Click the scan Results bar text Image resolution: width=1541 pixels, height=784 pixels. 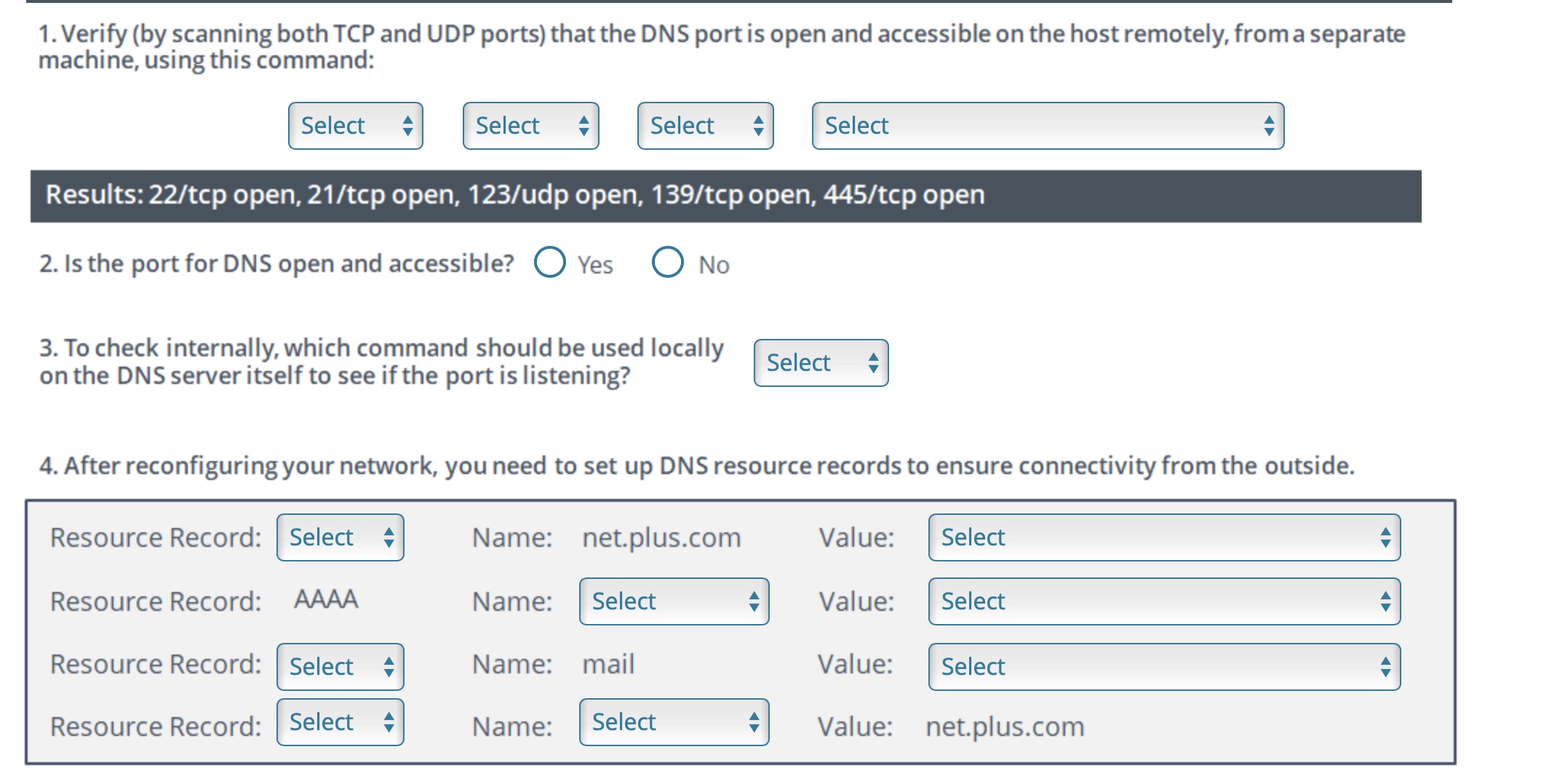pyautogui.click(x=515, y=195)
